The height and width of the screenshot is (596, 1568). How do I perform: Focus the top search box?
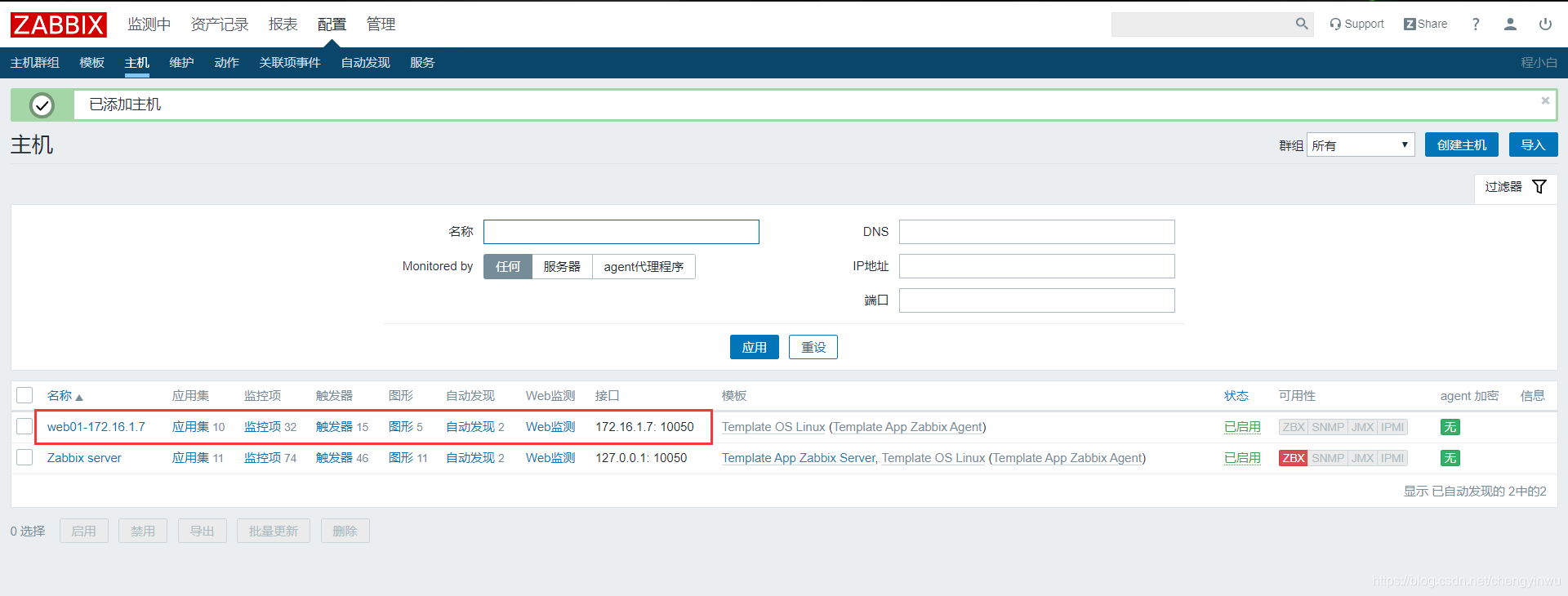point(1202,24)
